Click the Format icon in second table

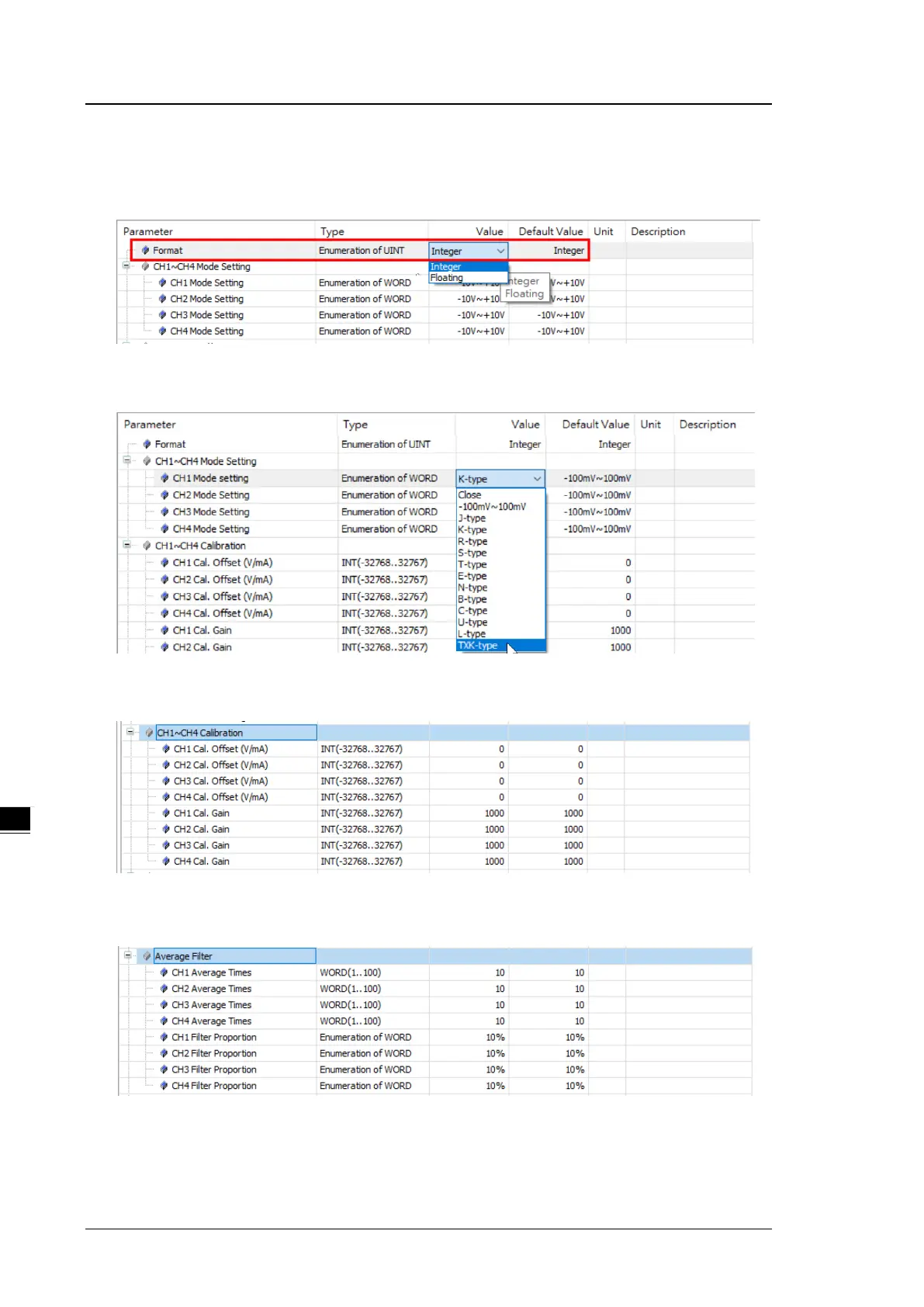pos(147,444)
